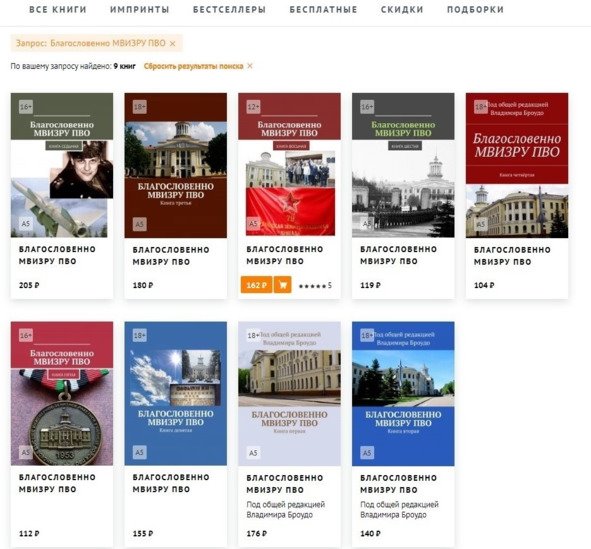Go to the БЕСТСЕЛЛЕРЫ section
The height and width of the screenshot is (549, 591).
[229, 10]
